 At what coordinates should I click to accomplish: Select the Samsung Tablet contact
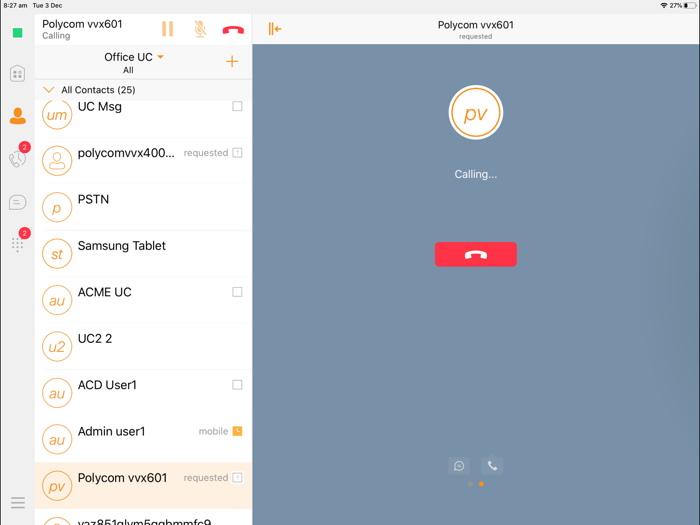(143, 254)
